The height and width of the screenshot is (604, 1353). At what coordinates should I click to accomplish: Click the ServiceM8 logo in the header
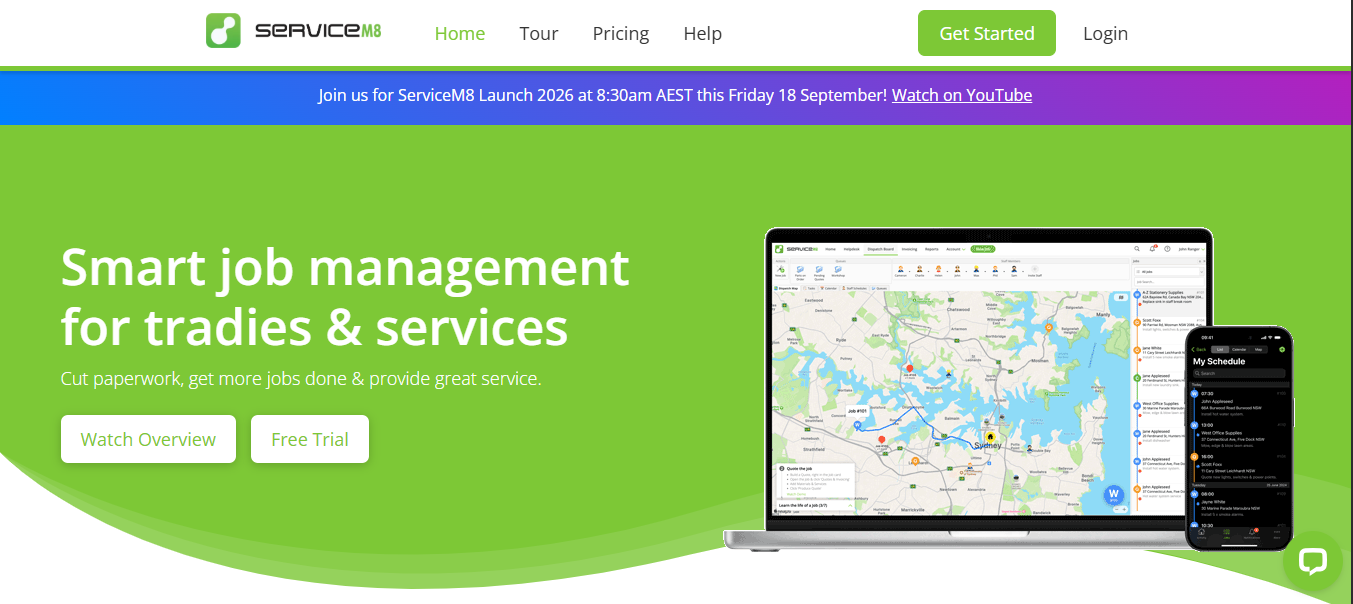(293, 30)
